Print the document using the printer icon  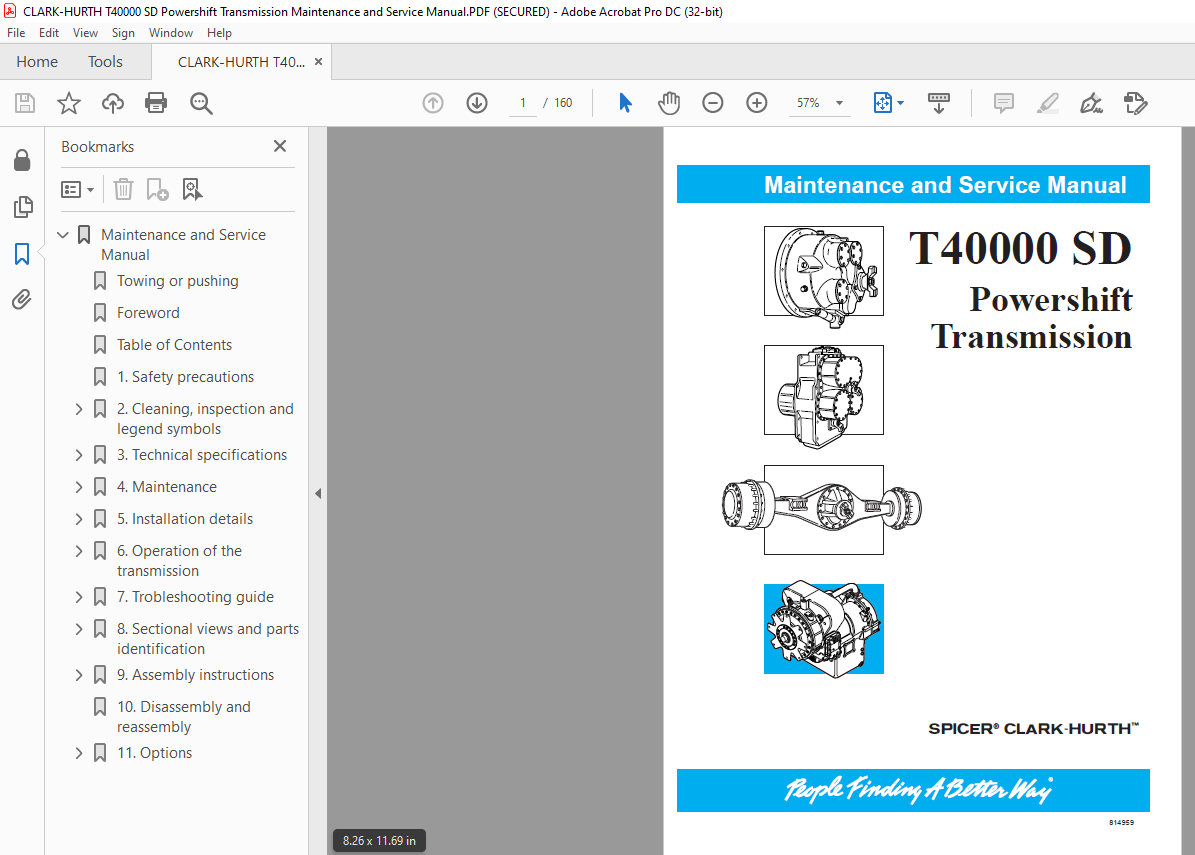pyautogui.click(x=156, y=103)
